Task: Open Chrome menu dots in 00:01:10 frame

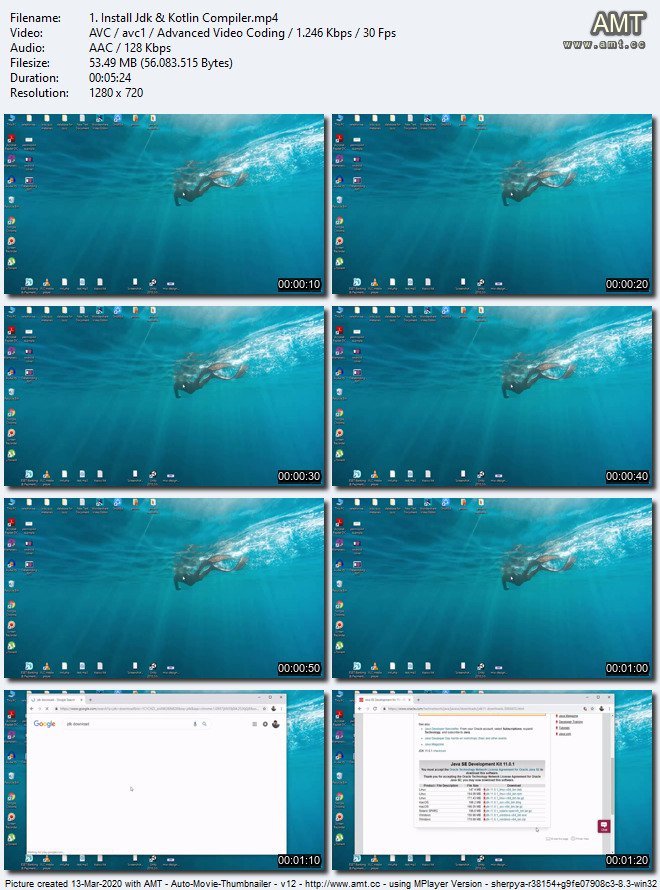Action: pos(282,709)
